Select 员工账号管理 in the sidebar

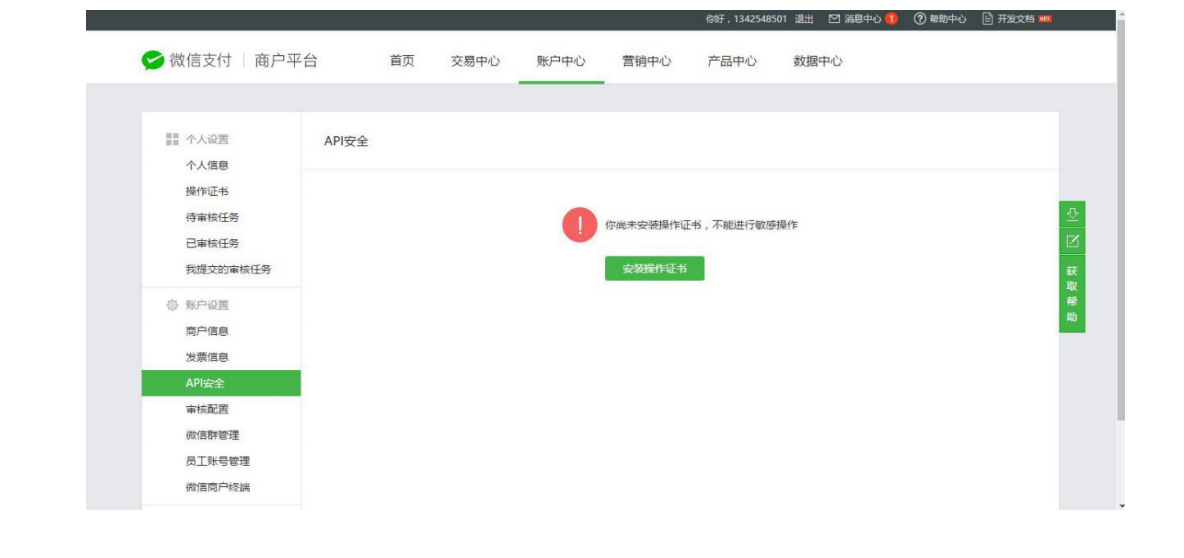tap(217, 461)
